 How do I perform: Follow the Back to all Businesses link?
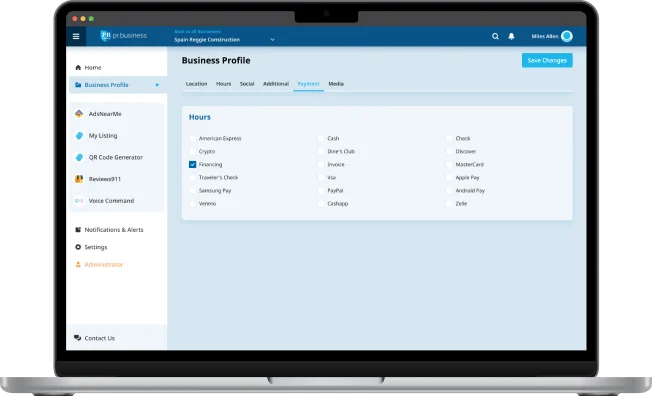click(x=198, y=32)
